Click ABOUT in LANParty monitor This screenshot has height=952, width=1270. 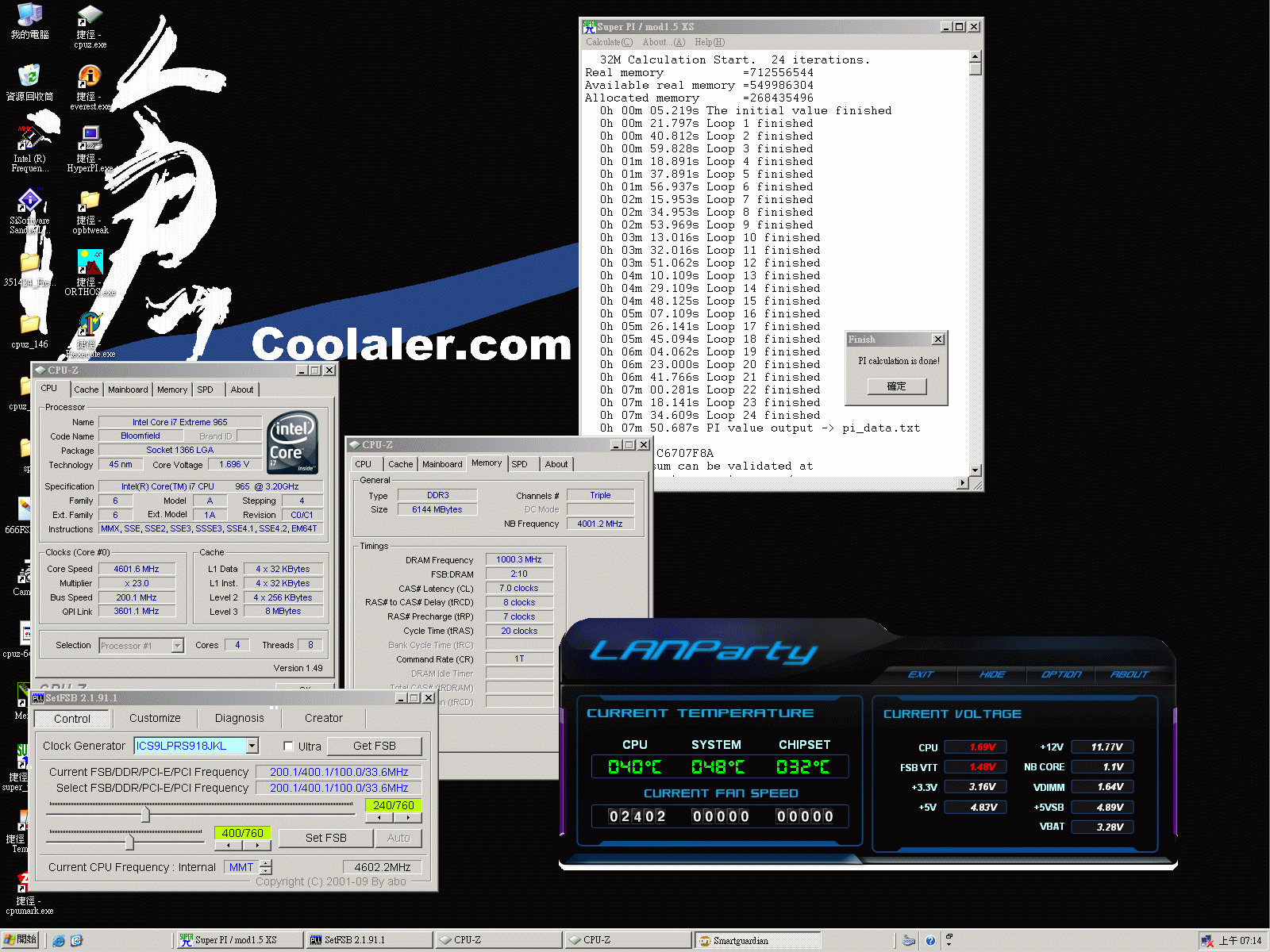(1130, 674)
